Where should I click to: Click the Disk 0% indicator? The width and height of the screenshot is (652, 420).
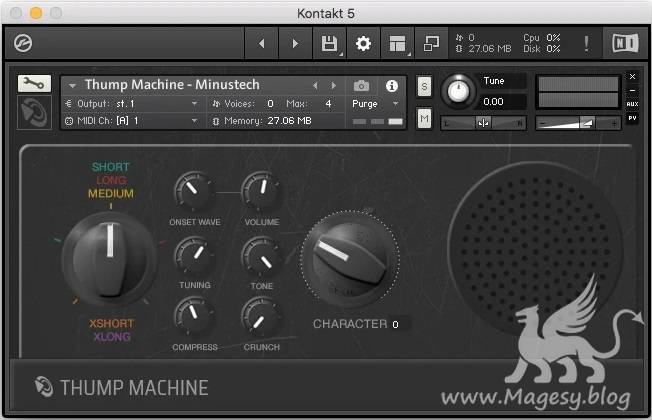pyautogui.click(x=542, y=49)
